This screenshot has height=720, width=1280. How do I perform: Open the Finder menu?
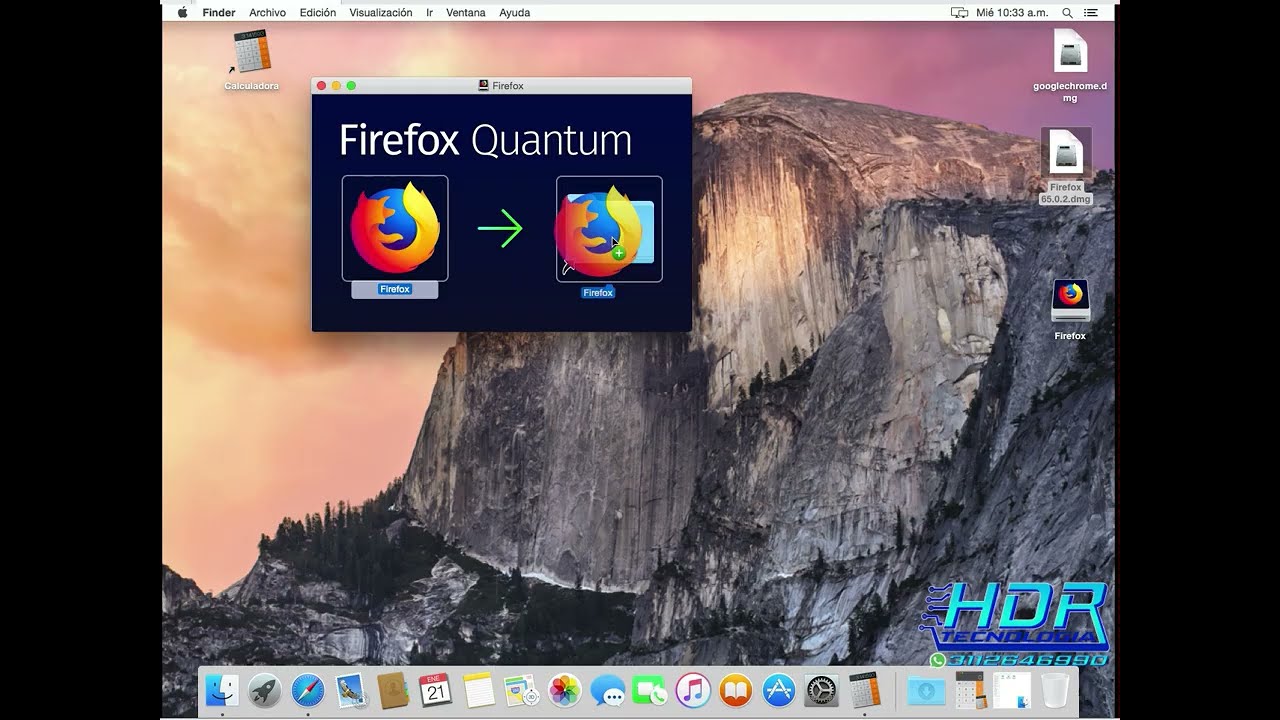click(x=219, y=13)
